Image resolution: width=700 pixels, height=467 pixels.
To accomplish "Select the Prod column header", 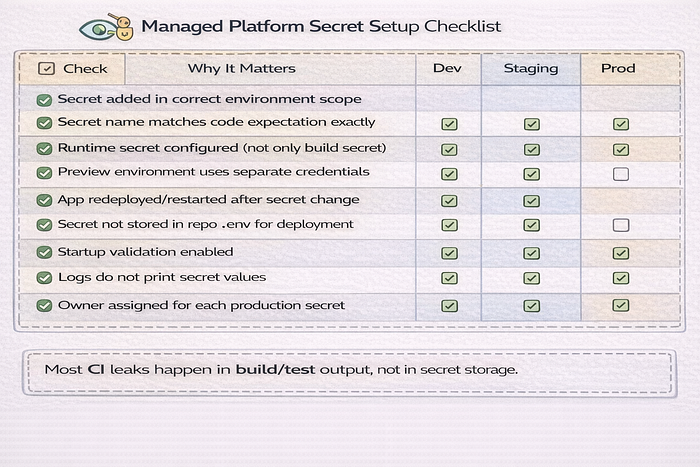I will pyautogui.click(x=618, y=68).
